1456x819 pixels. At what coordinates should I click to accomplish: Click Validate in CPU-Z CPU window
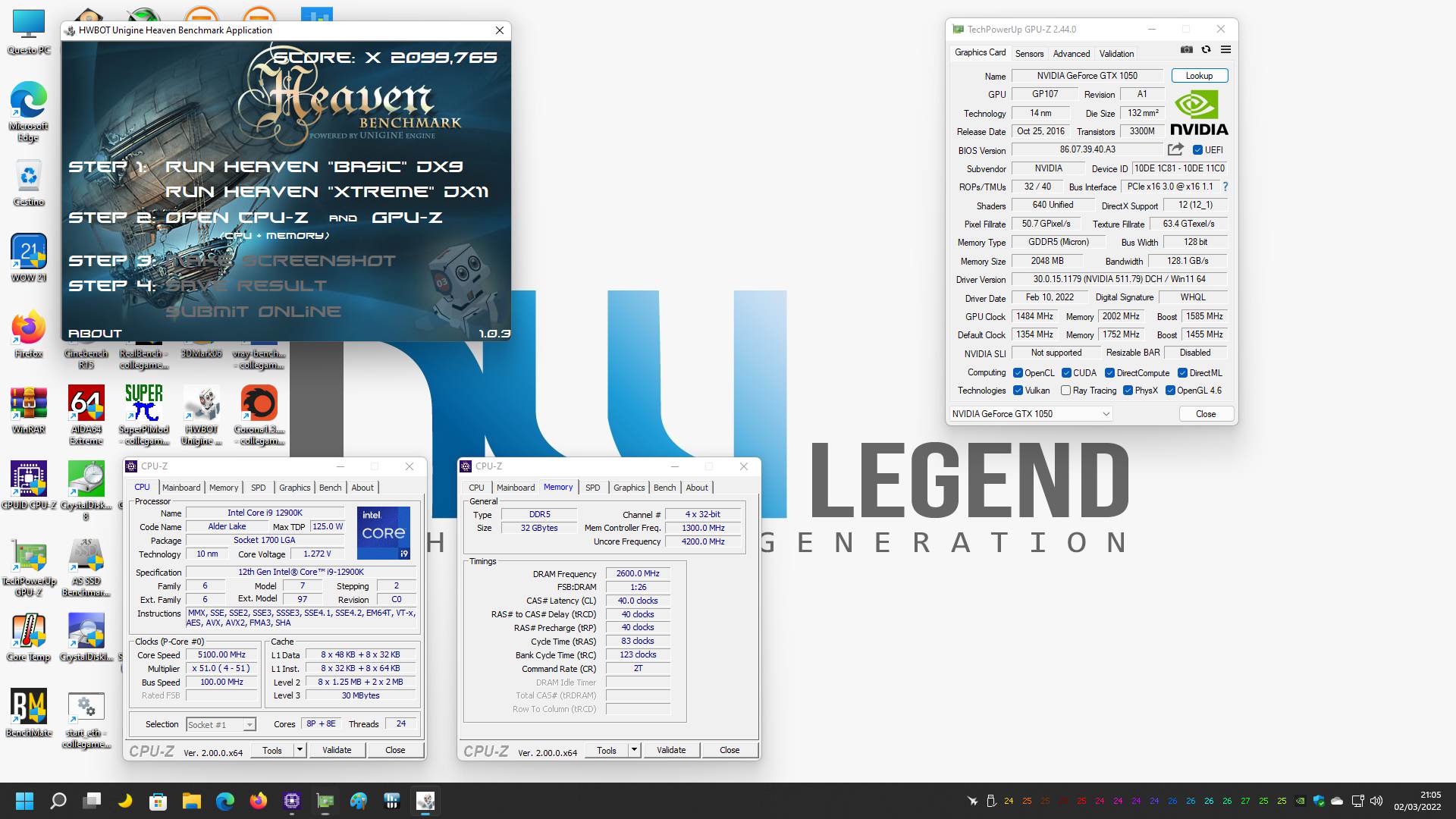click(337, 750)
